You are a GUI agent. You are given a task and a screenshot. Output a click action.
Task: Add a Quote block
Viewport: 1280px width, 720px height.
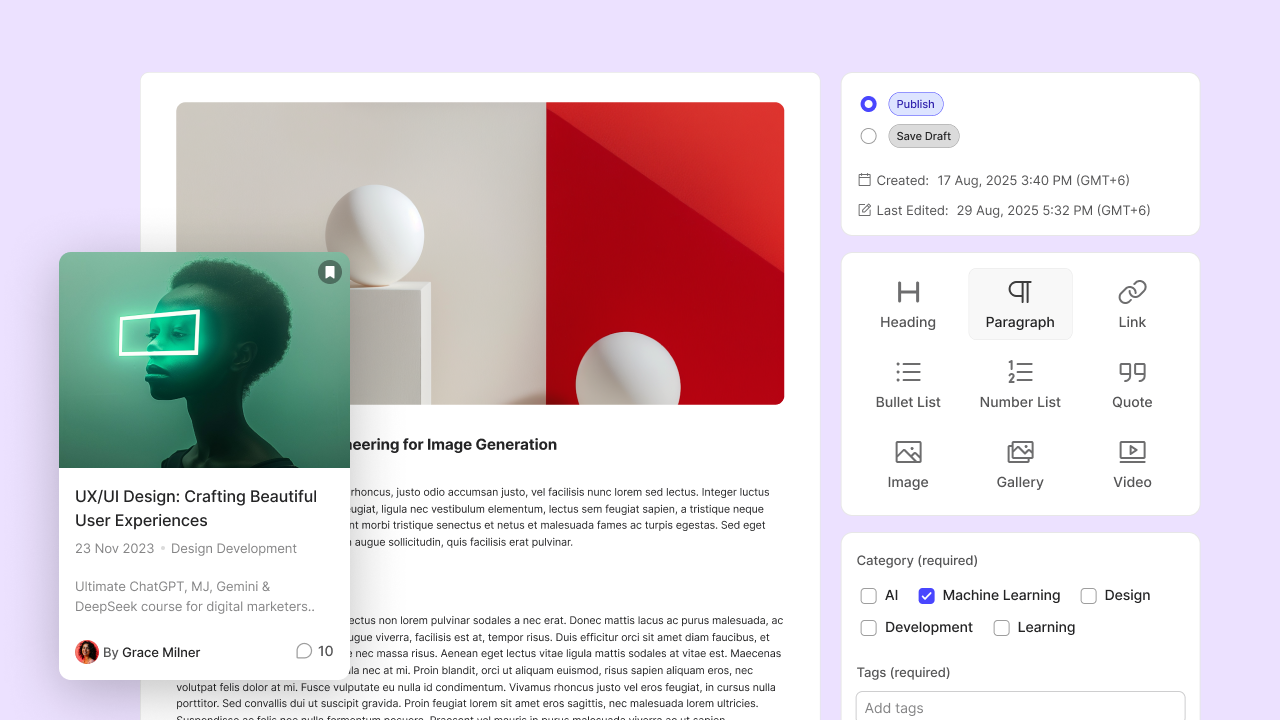[1132, 383]
